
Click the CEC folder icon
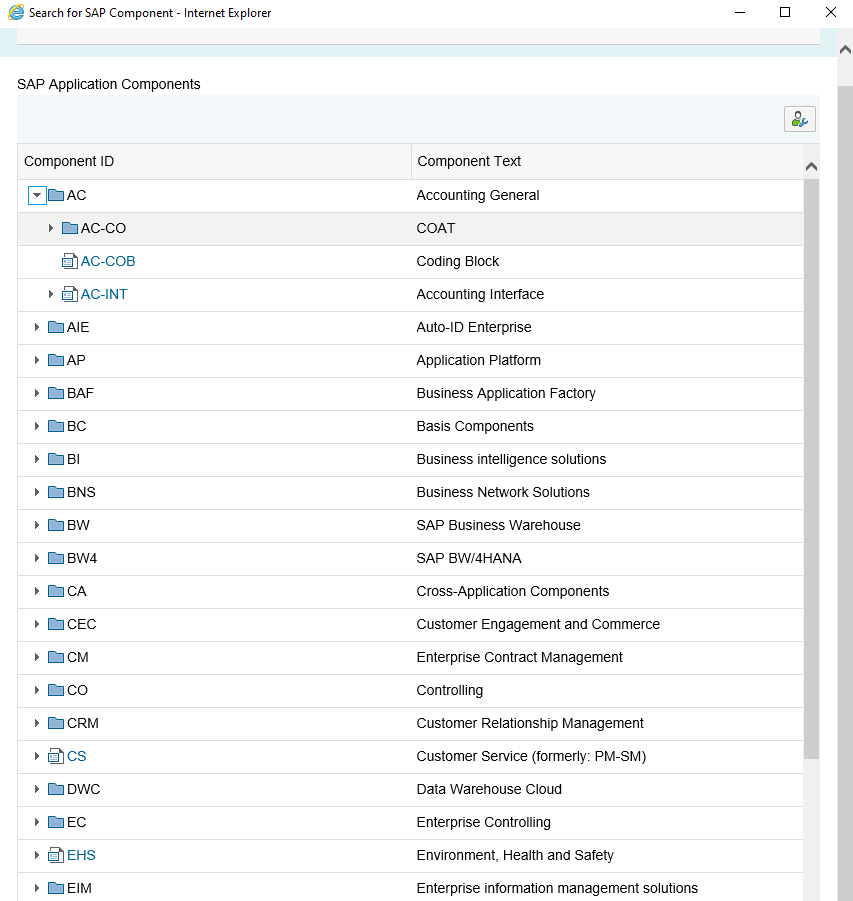pos(56,624)
